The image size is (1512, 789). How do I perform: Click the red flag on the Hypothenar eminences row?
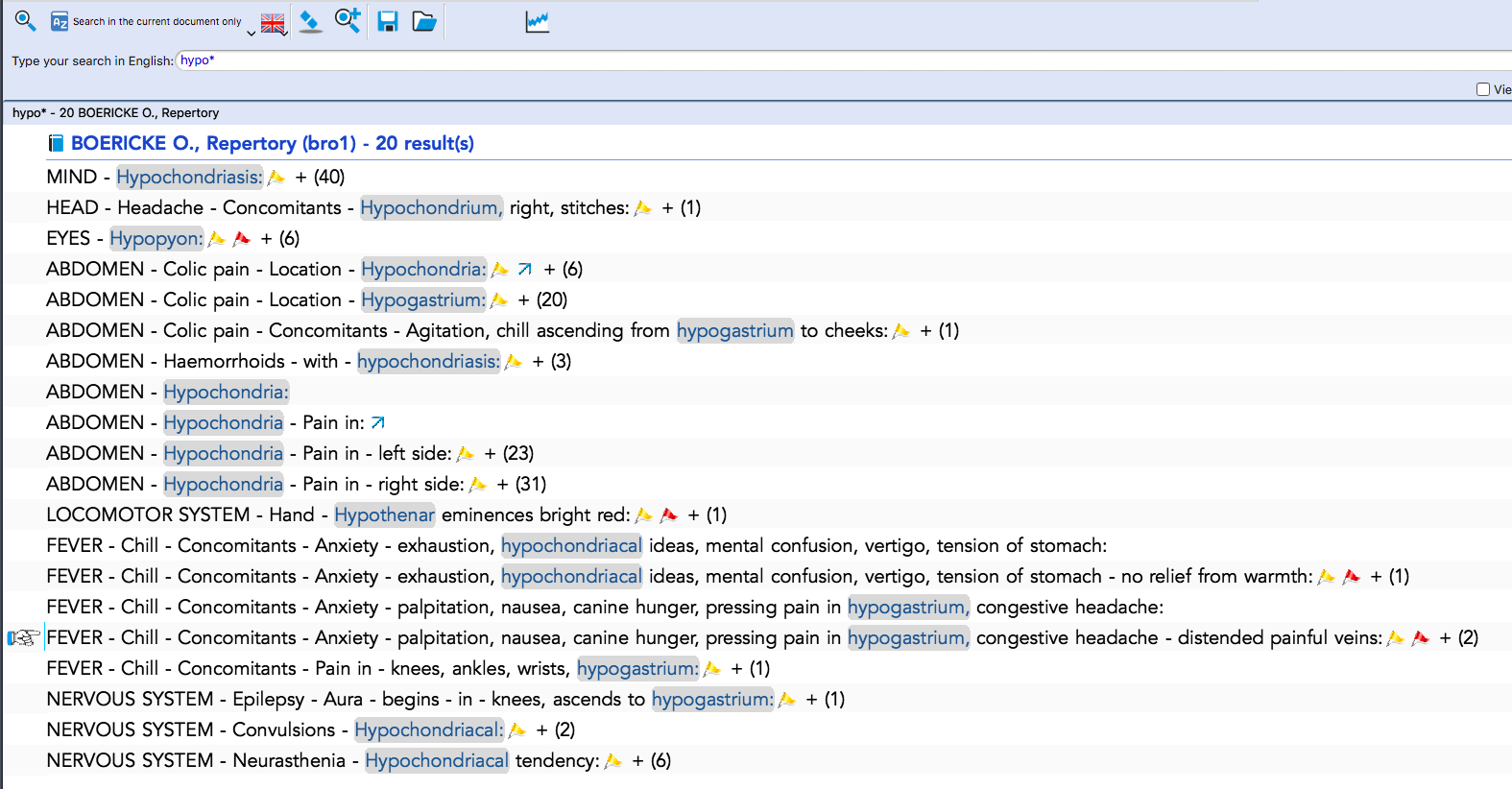669,515
